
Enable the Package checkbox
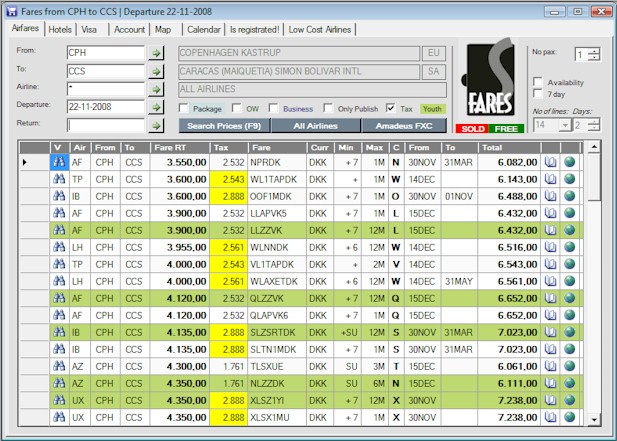click(183, 108)
